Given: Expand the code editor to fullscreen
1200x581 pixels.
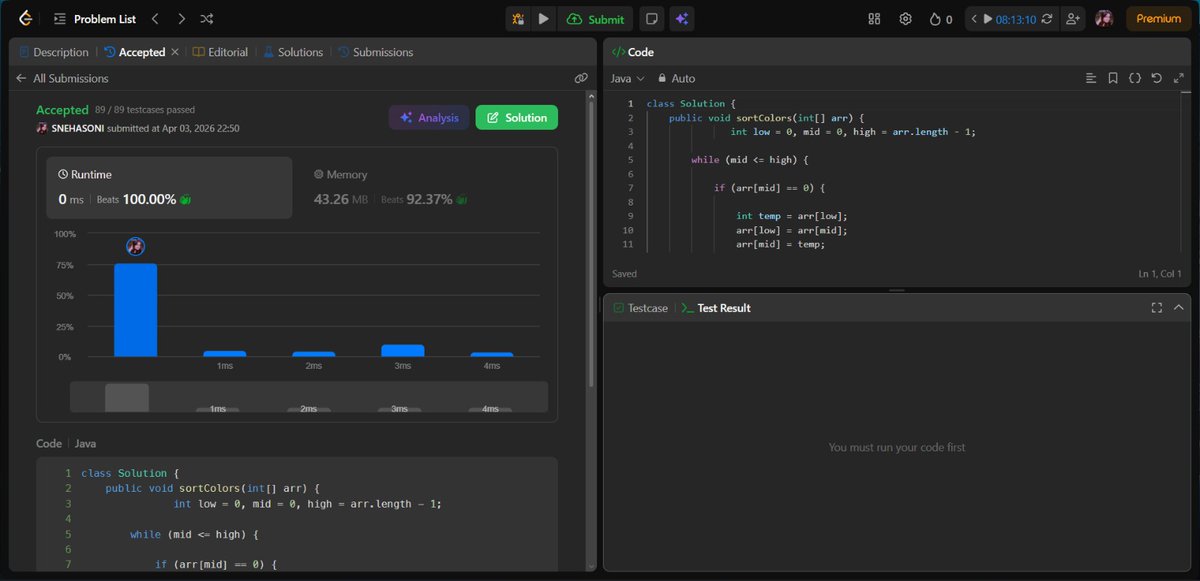Looking at the screenshot, I should pyautogui.click(x=1178, y=78).
